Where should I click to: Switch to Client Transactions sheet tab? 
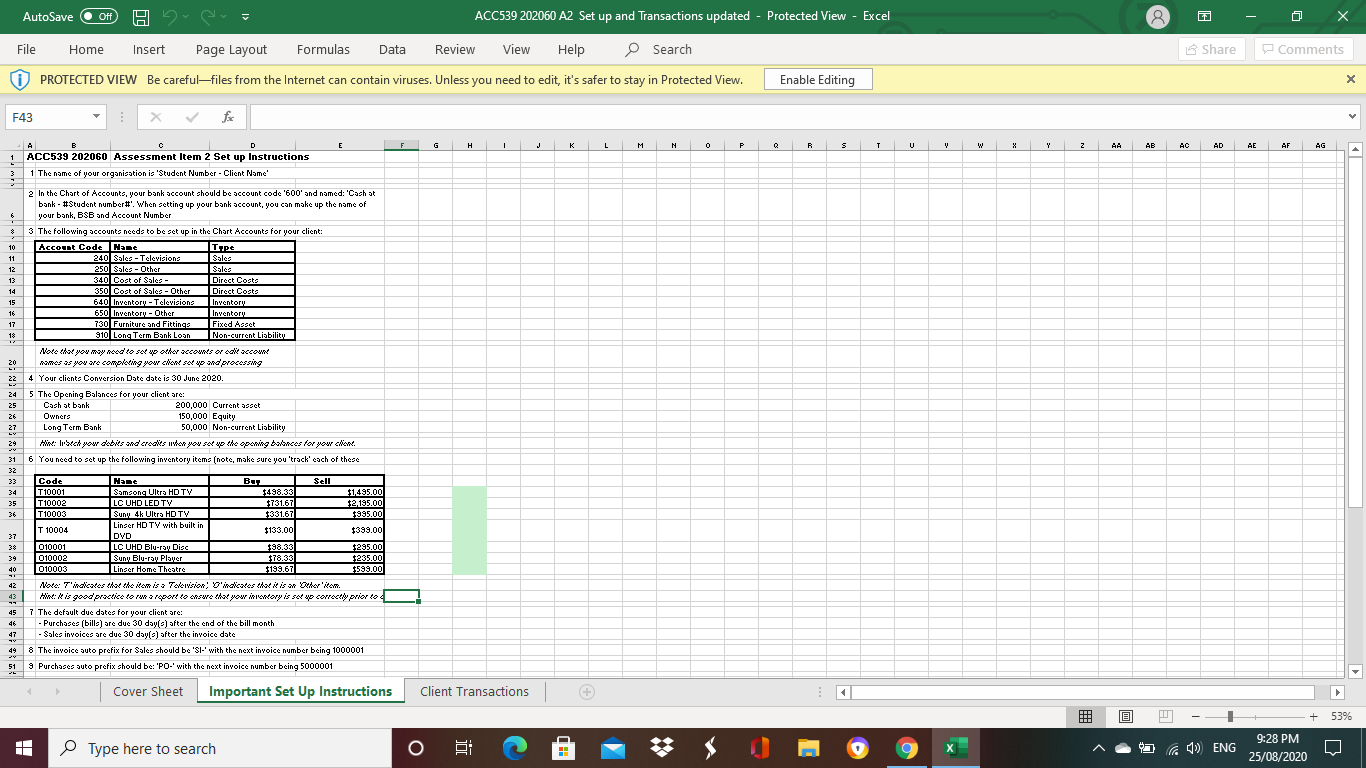[474, 691]
